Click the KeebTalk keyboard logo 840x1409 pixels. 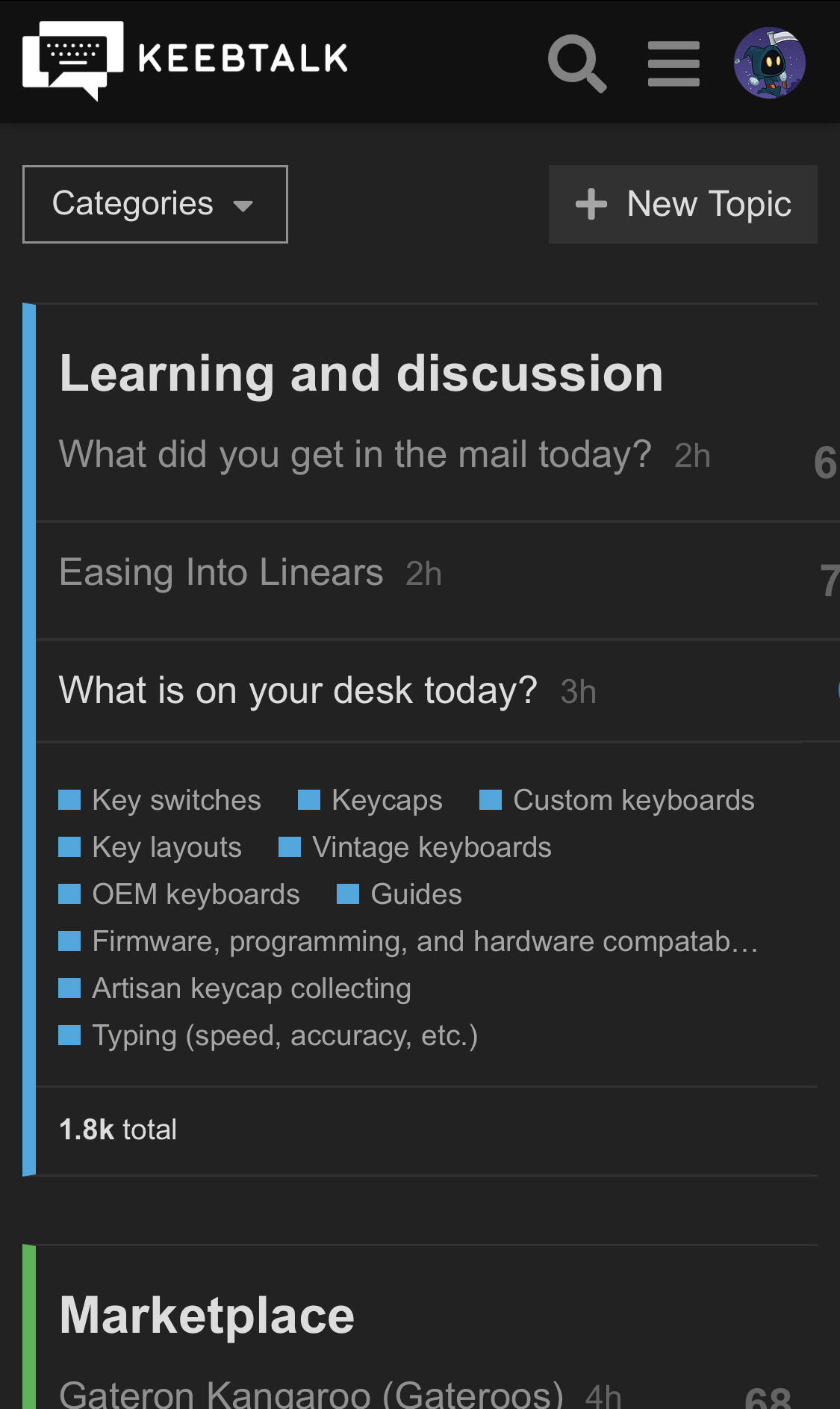(73, 61)
